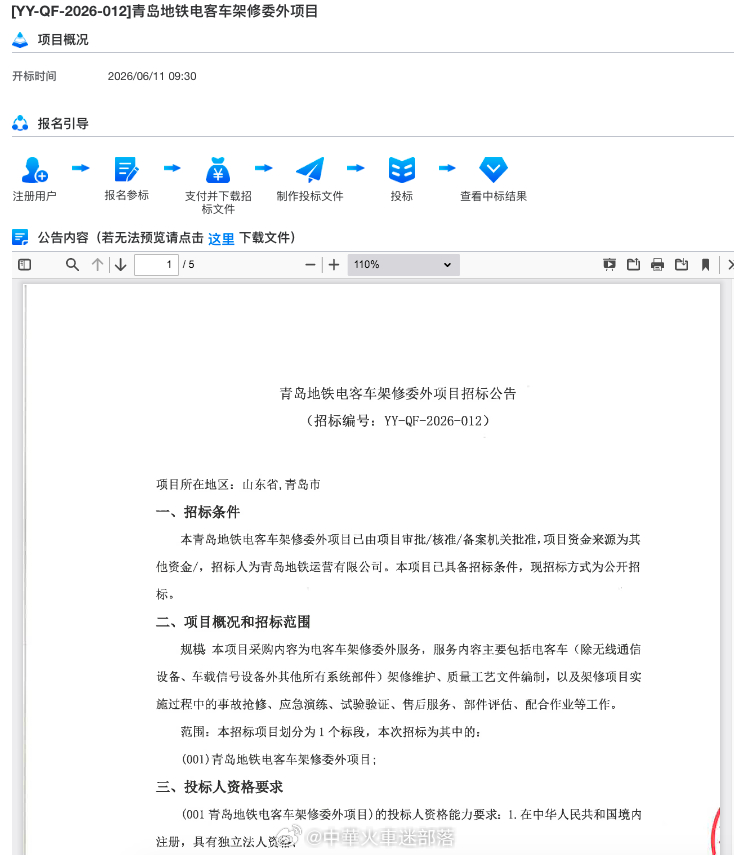The width and height of the screenshot is (734, 855).
Task: Click the 查看中标结果 icon
Action: coord(493,170)
